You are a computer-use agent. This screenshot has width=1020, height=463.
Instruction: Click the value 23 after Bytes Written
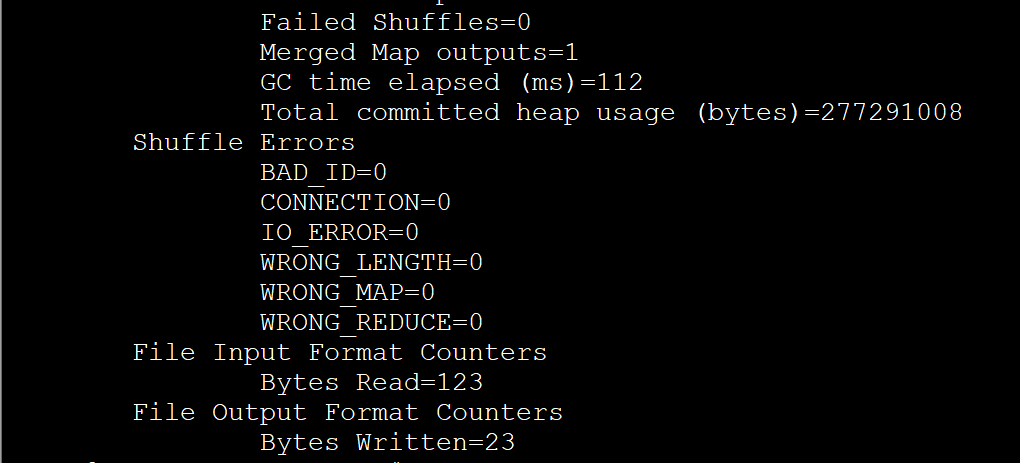click(499, 443)
